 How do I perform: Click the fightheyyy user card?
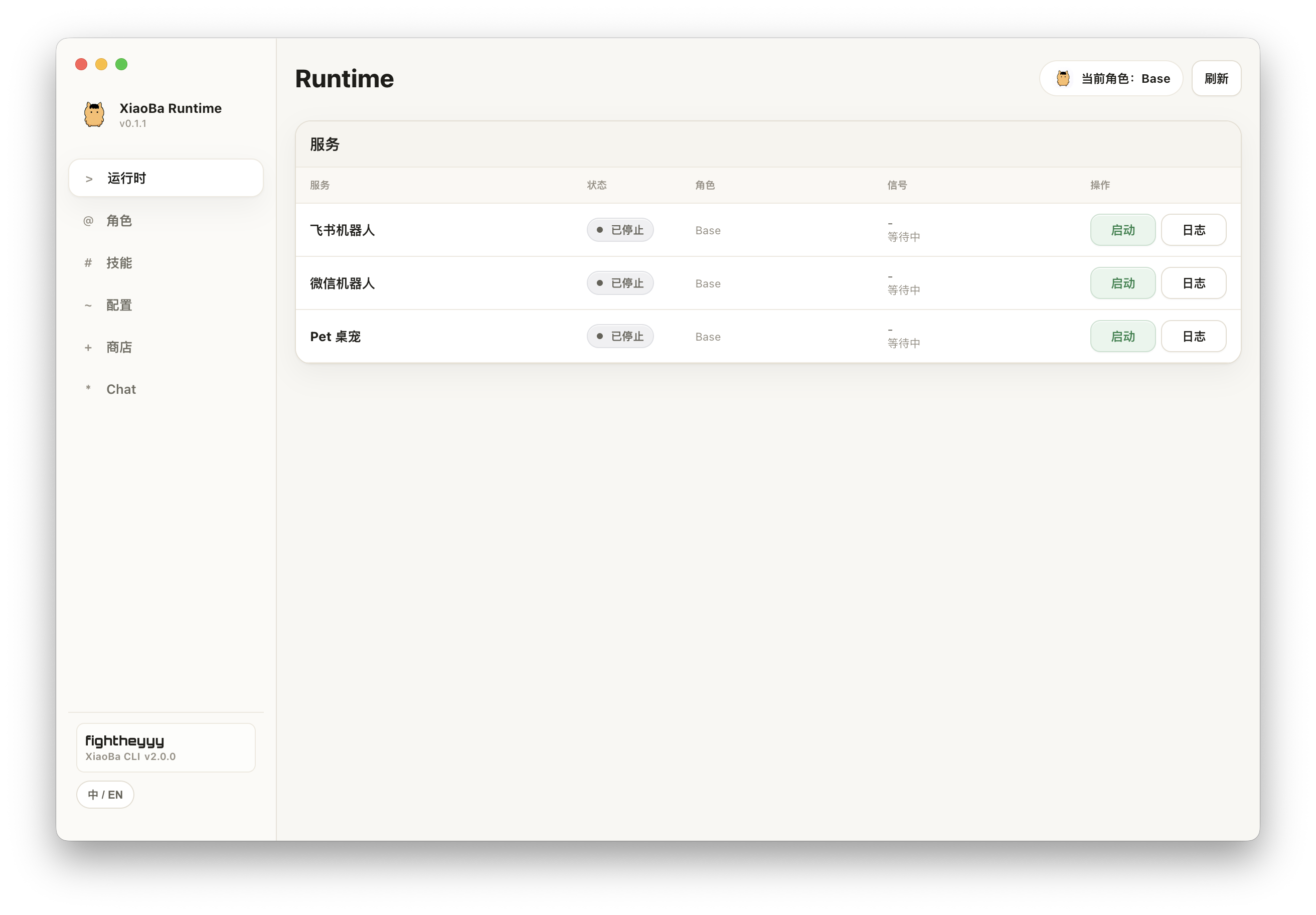click(166, 747)
